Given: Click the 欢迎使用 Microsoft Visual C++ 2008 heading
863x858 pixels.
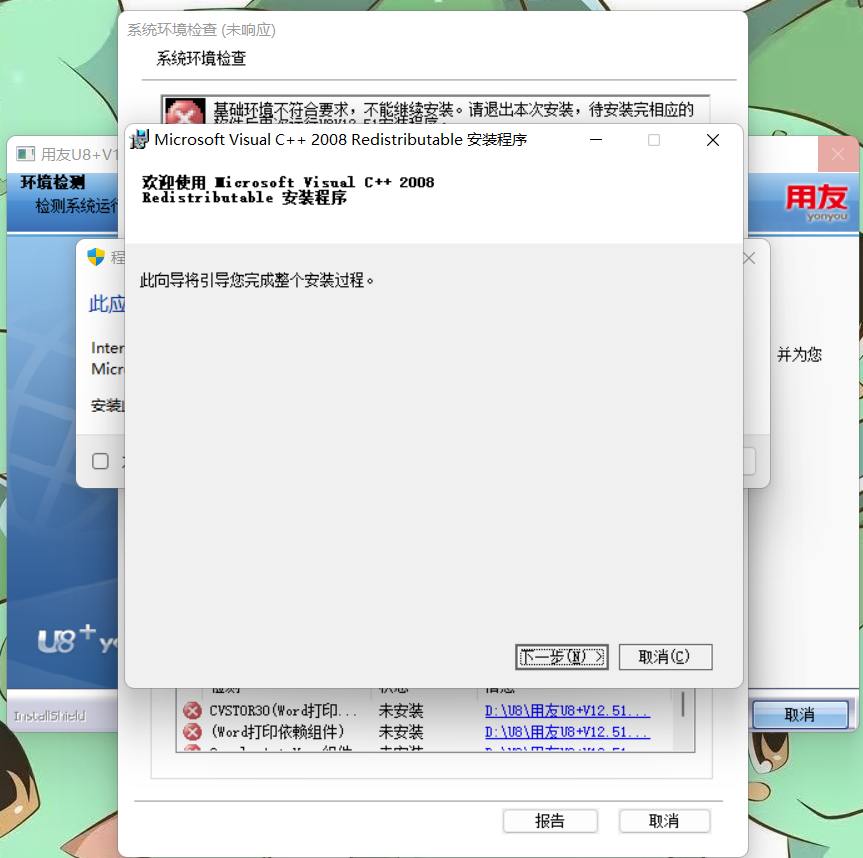Looking at the screenshot, I should click(x=288, y=189).
